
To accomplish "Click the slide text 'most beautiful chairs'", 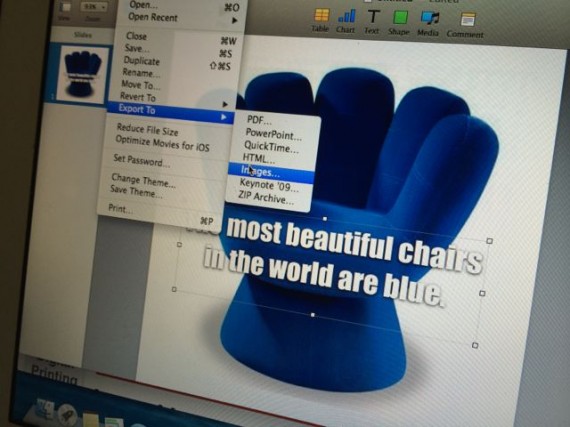I will [356, 245].
